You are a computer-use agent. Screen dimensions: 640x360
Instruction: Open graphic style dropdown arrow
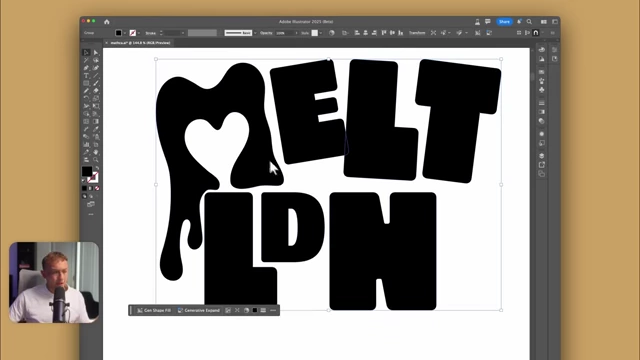[x=321, y=33]
